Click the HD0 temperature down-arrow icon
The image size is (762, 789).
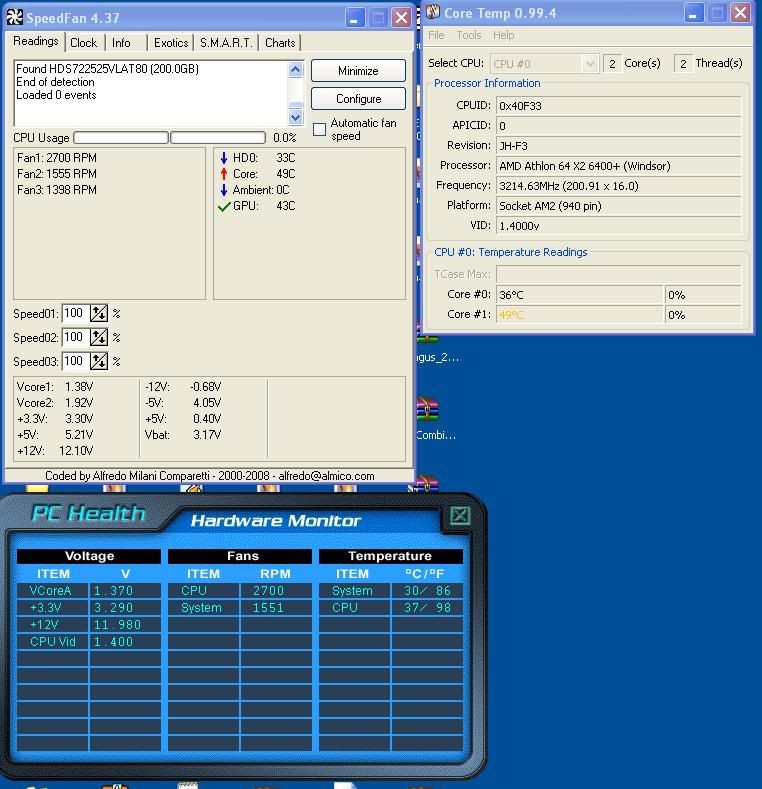coord(224,158)
